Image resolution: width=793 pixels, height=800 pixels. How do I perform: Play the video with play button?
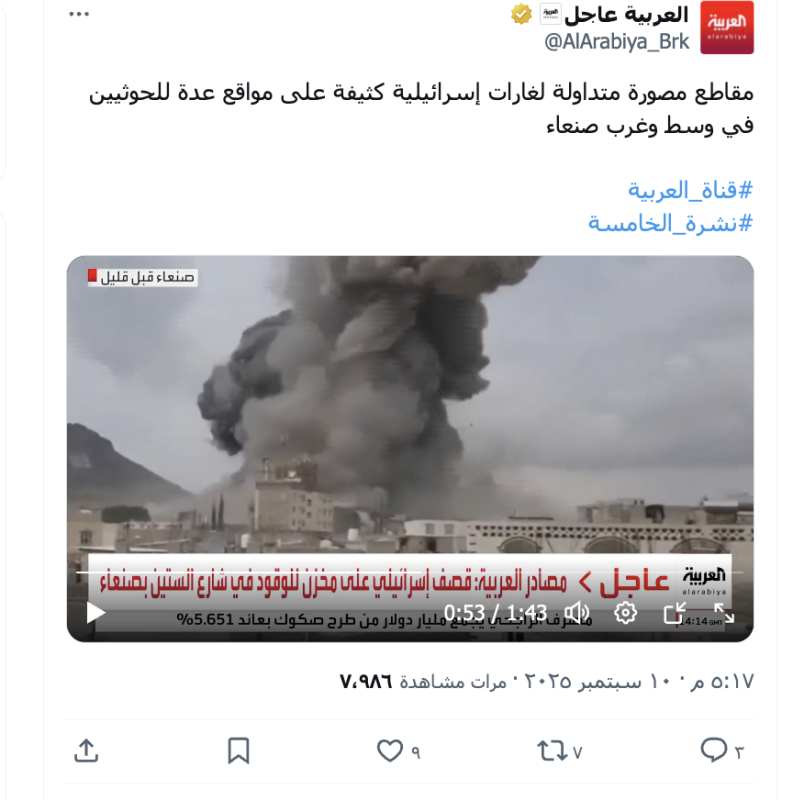point(95,612)
